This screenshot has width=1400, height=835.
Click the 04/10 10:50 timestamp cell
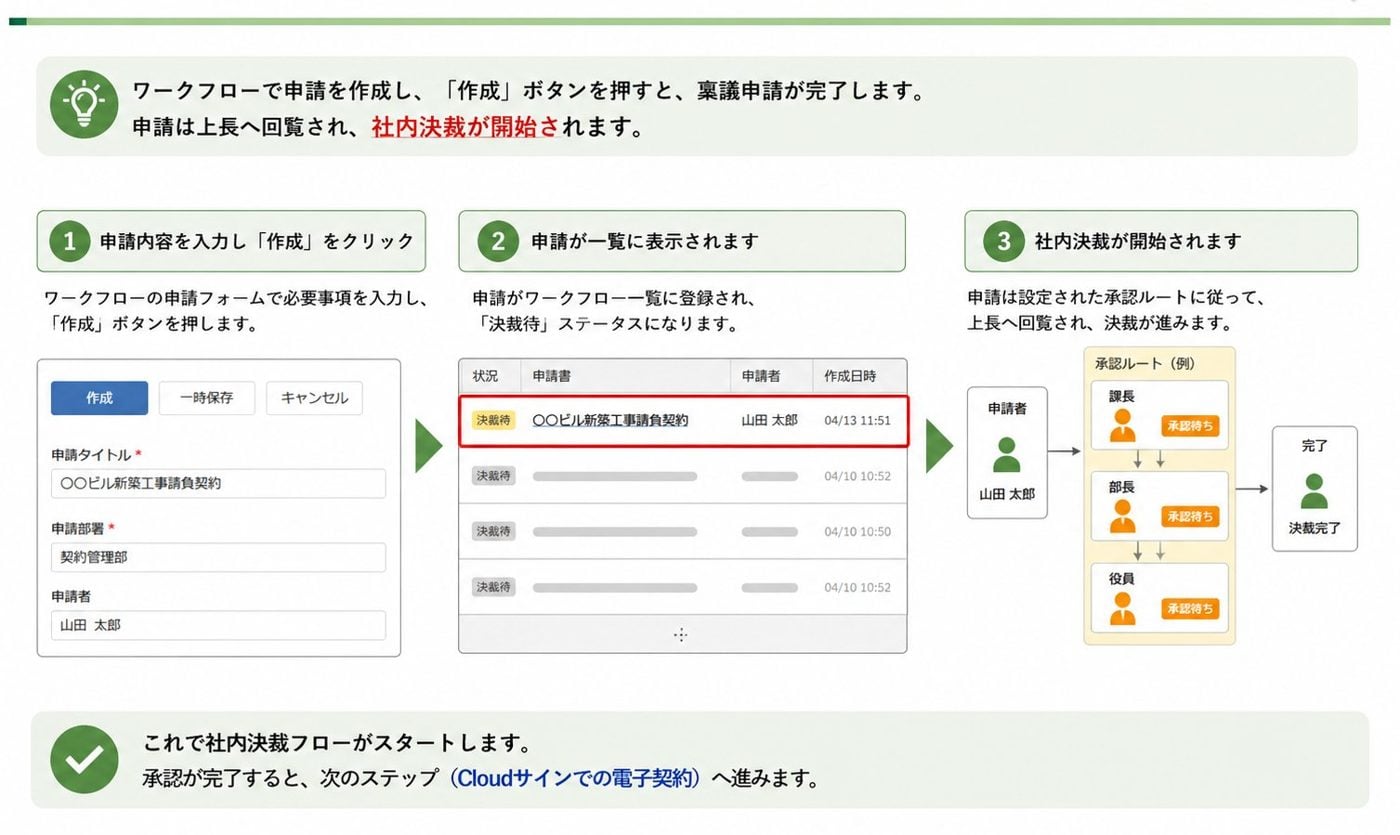point(858,531)
